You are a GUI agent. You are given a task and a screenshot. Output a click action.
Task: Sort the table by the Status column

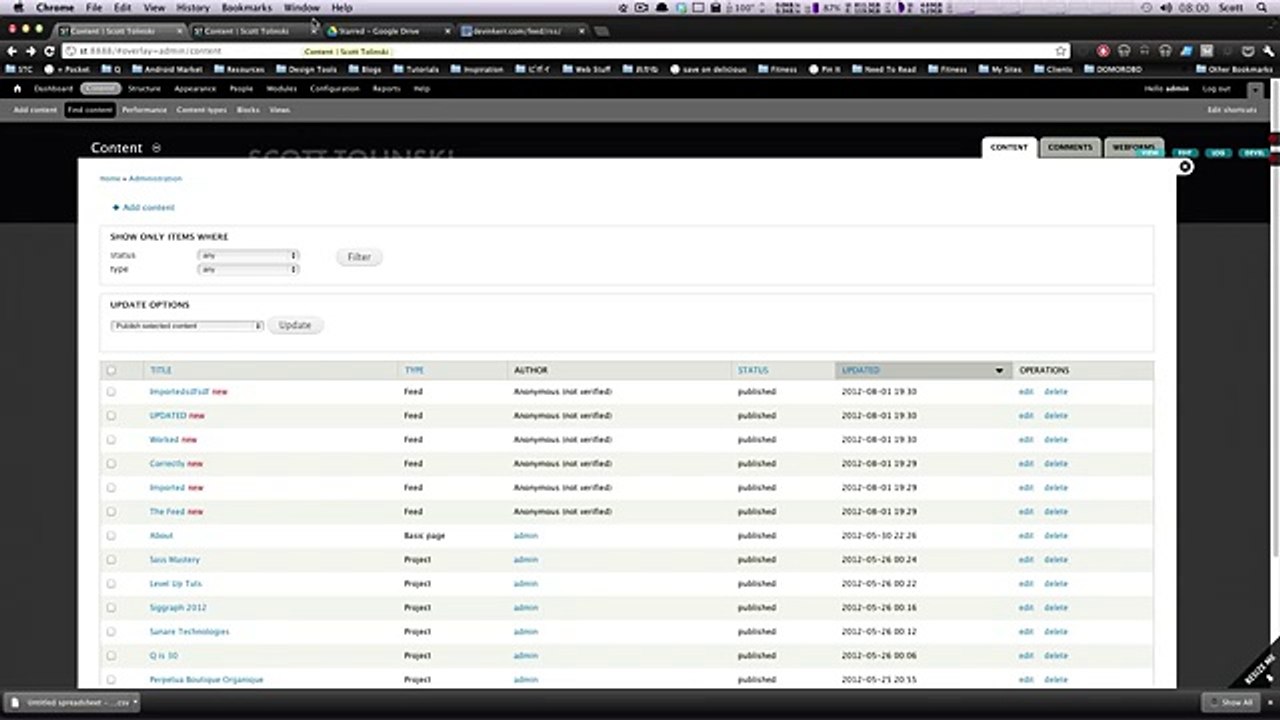pyautogui.click(x=753, y=370)
